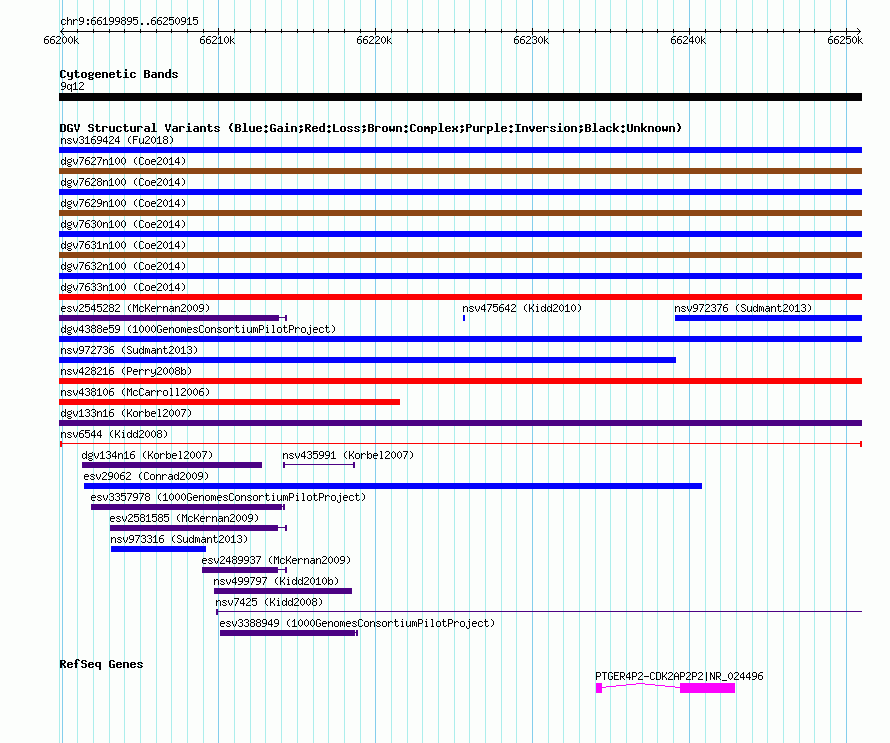Click the black 9q12 cytogenetic band bar
890x743 pixels.
pos(460,97)
